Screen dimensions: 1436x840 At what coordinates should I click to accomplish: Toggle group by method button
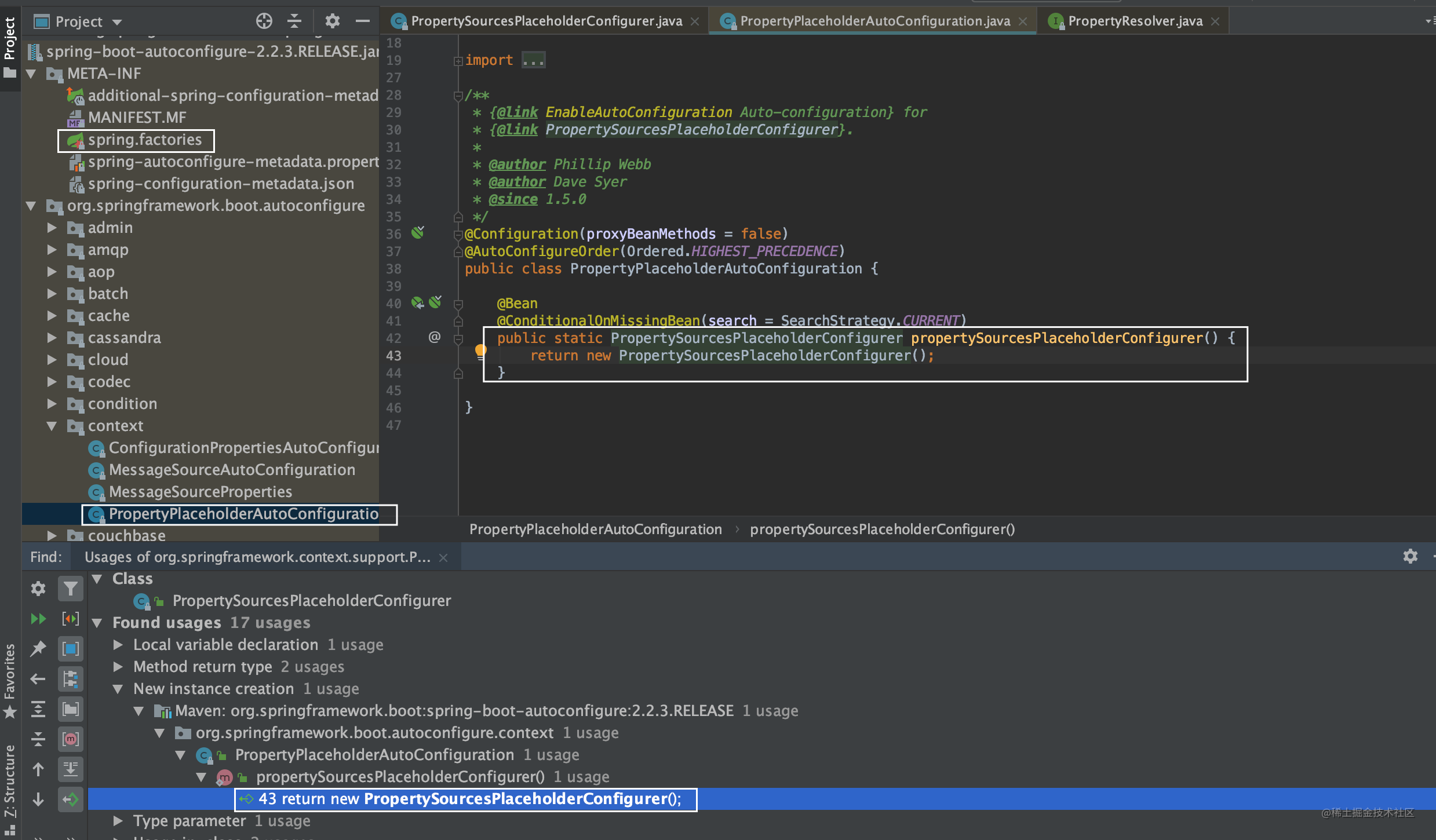coord(70,739)
